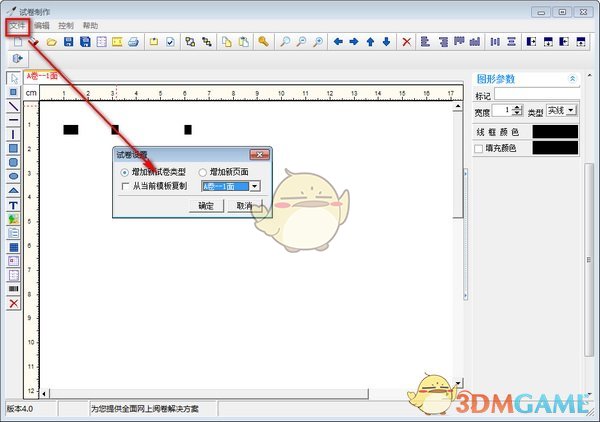This screenshot has width=600, height=422.
Task: Click the blue down arrow
Action: coord(386,41)
